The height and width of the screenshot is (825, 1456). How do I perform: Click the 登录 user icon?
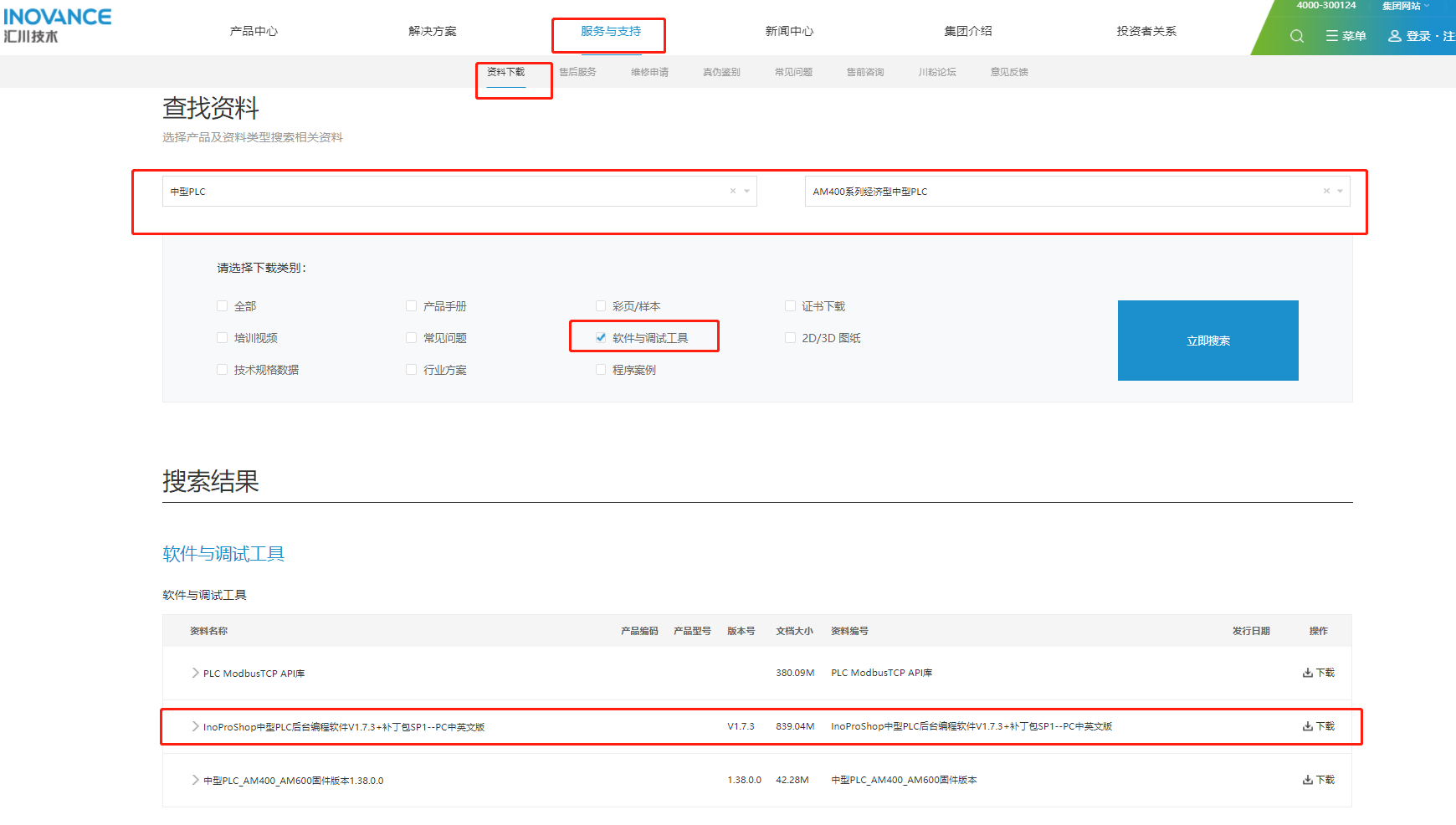tap(1395, 36)
